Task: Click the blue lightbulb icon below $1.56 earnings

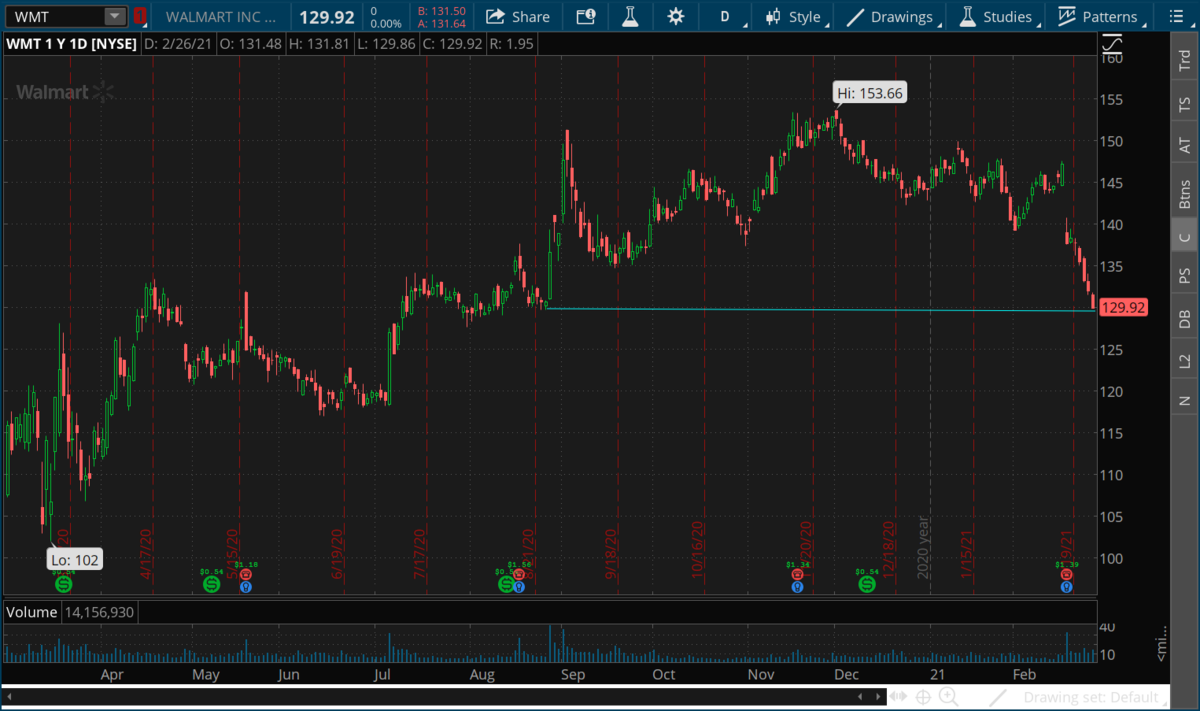Action: tap(519, 587)
